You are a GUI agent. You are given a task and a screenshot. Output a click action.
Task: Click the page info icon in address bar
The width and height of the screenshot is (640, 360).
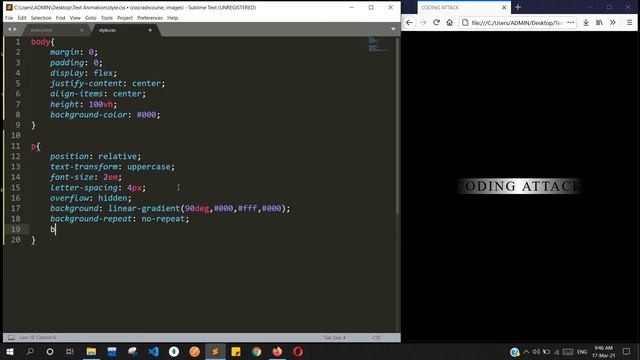pyautogui.click(x=465, y=23)
